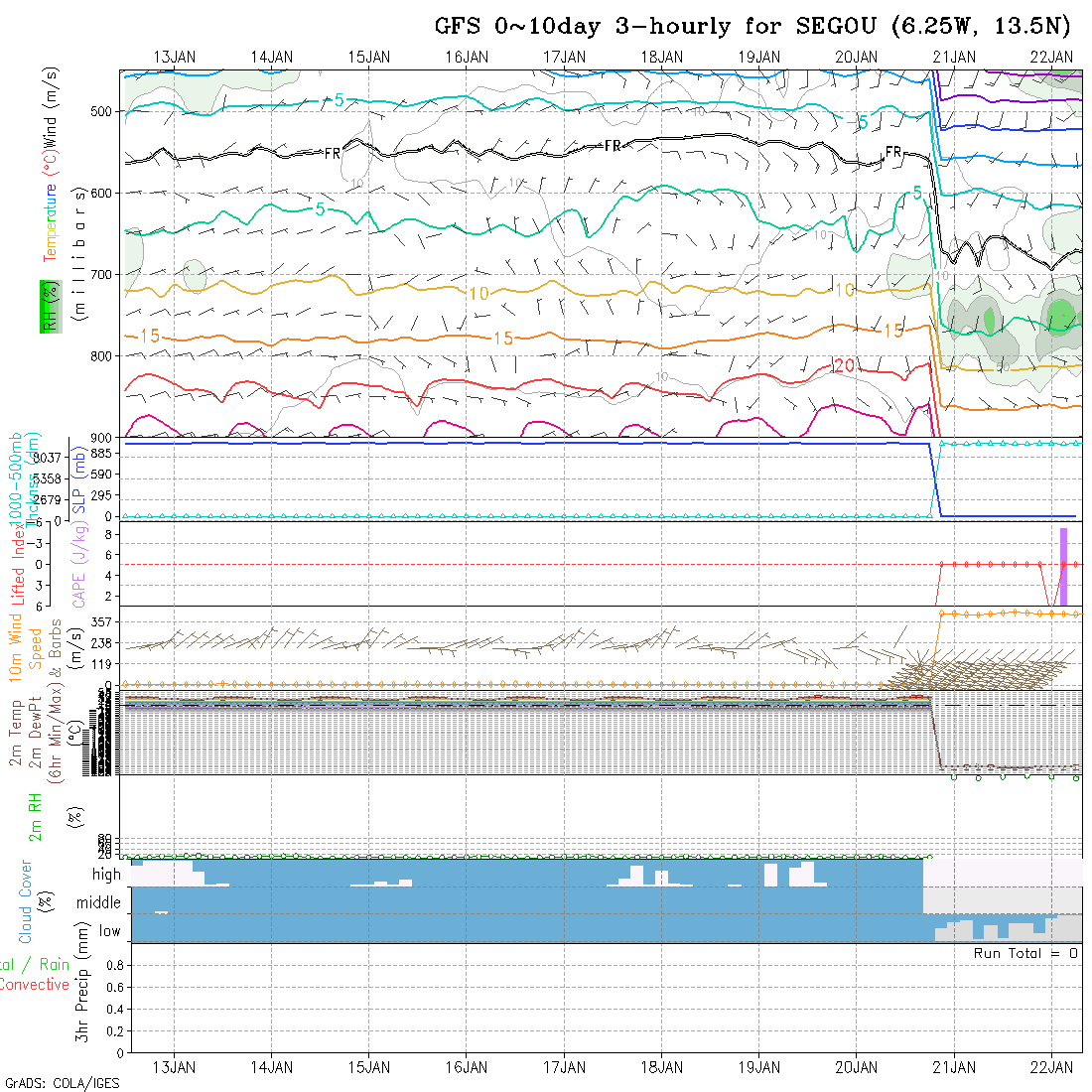The height and width of the screenshot is (1092, 1092).
Task: Click the 18JAN label on the bottom axis
Action: coord(661,1066)
